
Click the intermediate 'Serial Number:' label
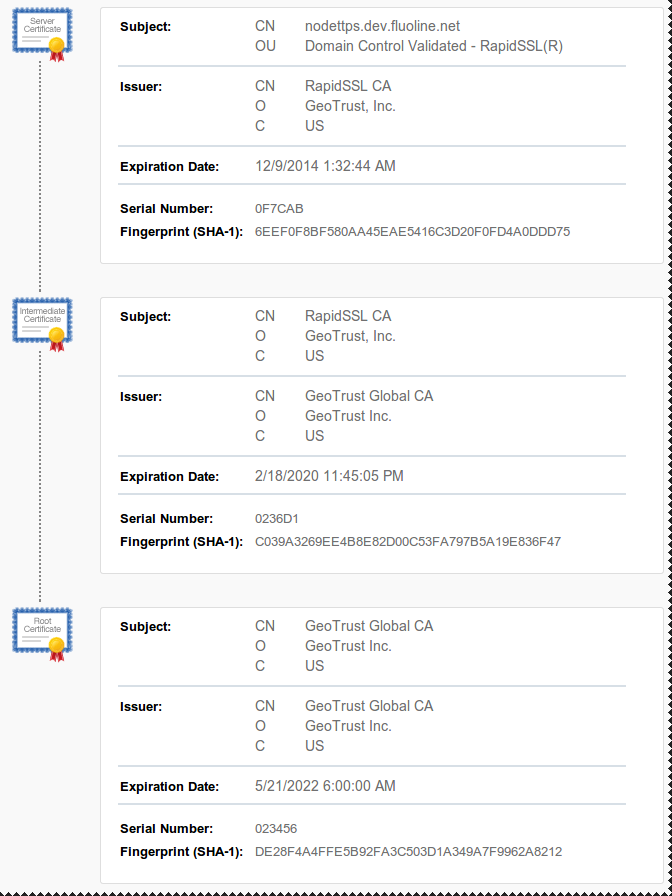point(166,519)
